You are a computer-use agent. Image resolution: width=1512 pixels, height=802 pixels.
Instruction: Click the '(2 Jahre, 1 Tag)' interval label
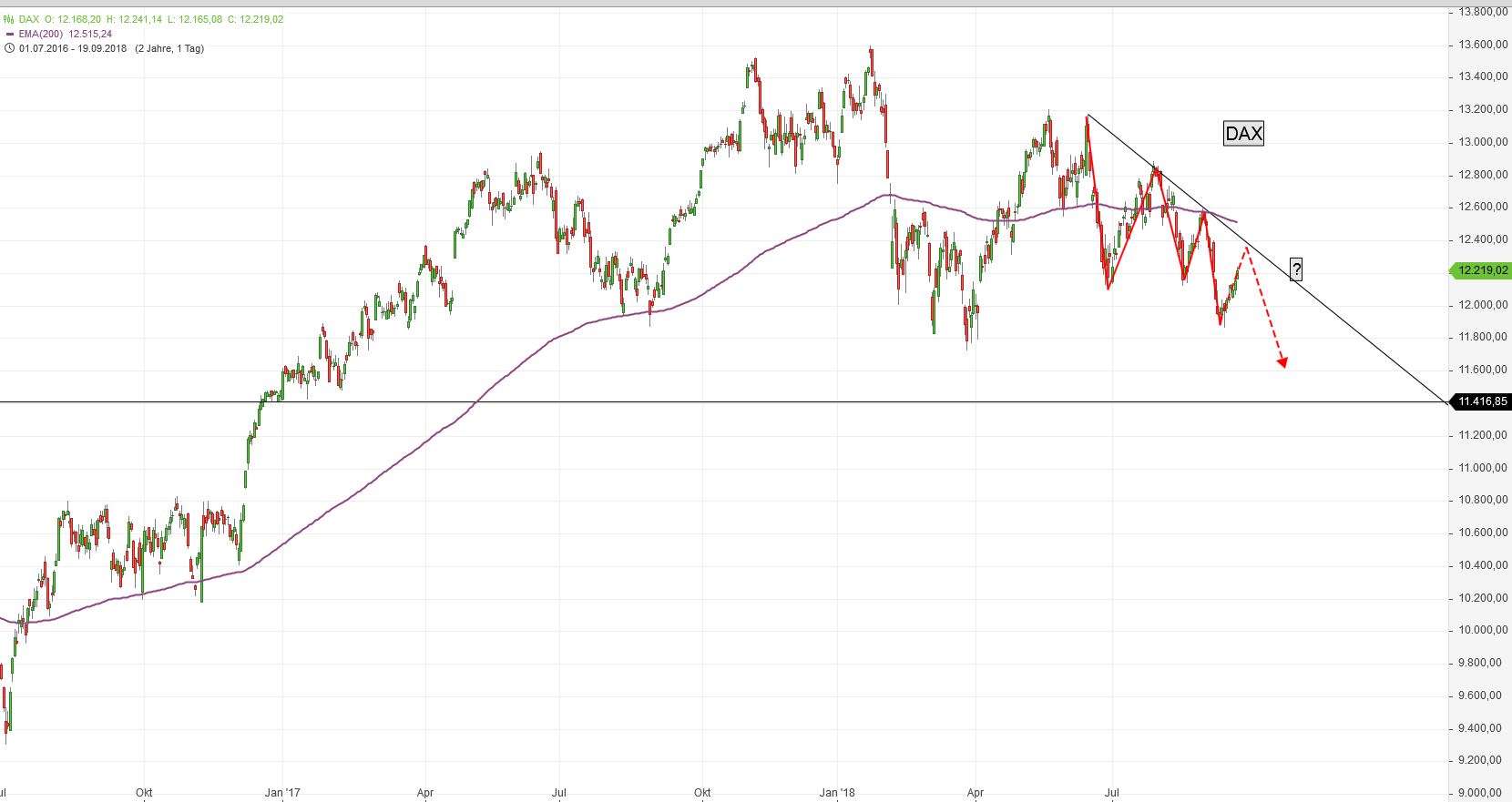point(169,49)
